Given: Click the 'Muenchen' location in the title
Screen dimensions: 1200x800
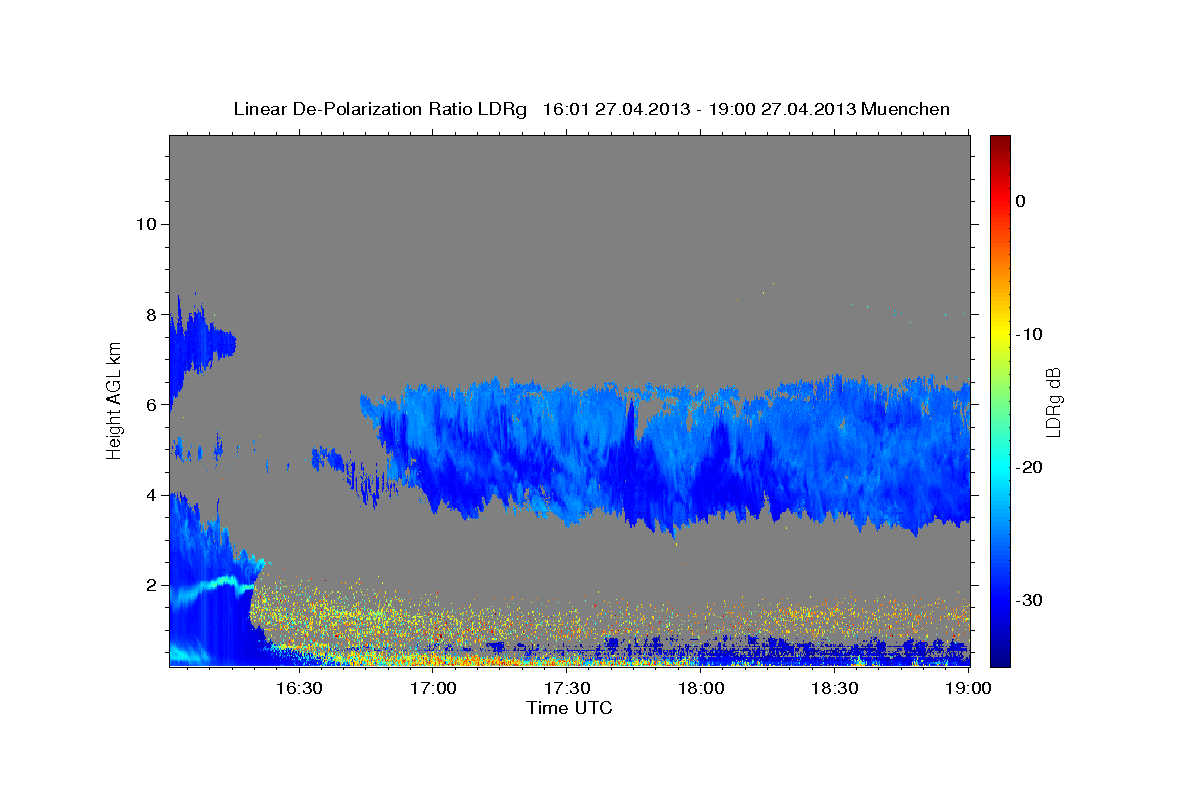Looking at the screenshot, I should 907,109.
